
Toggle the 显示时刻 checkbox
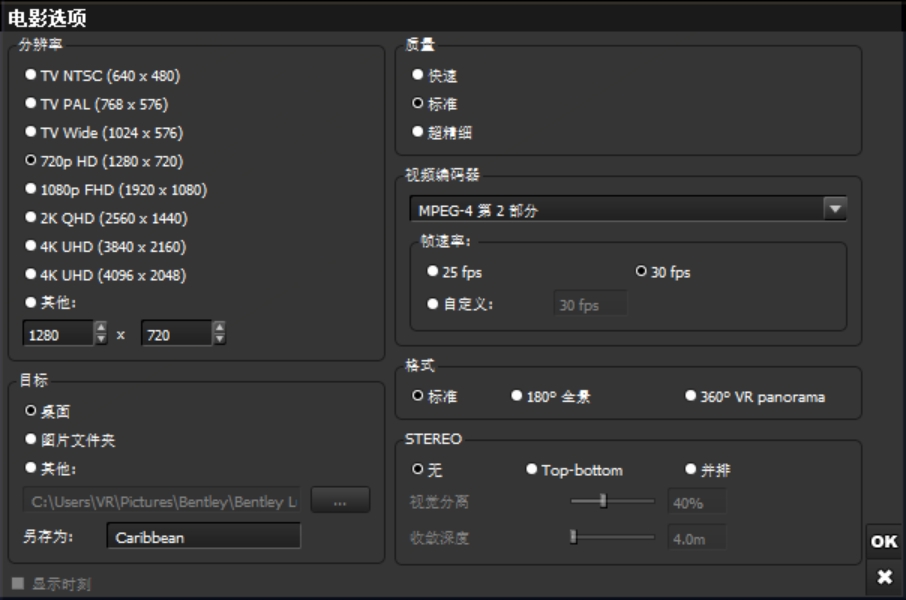point(18,583)
